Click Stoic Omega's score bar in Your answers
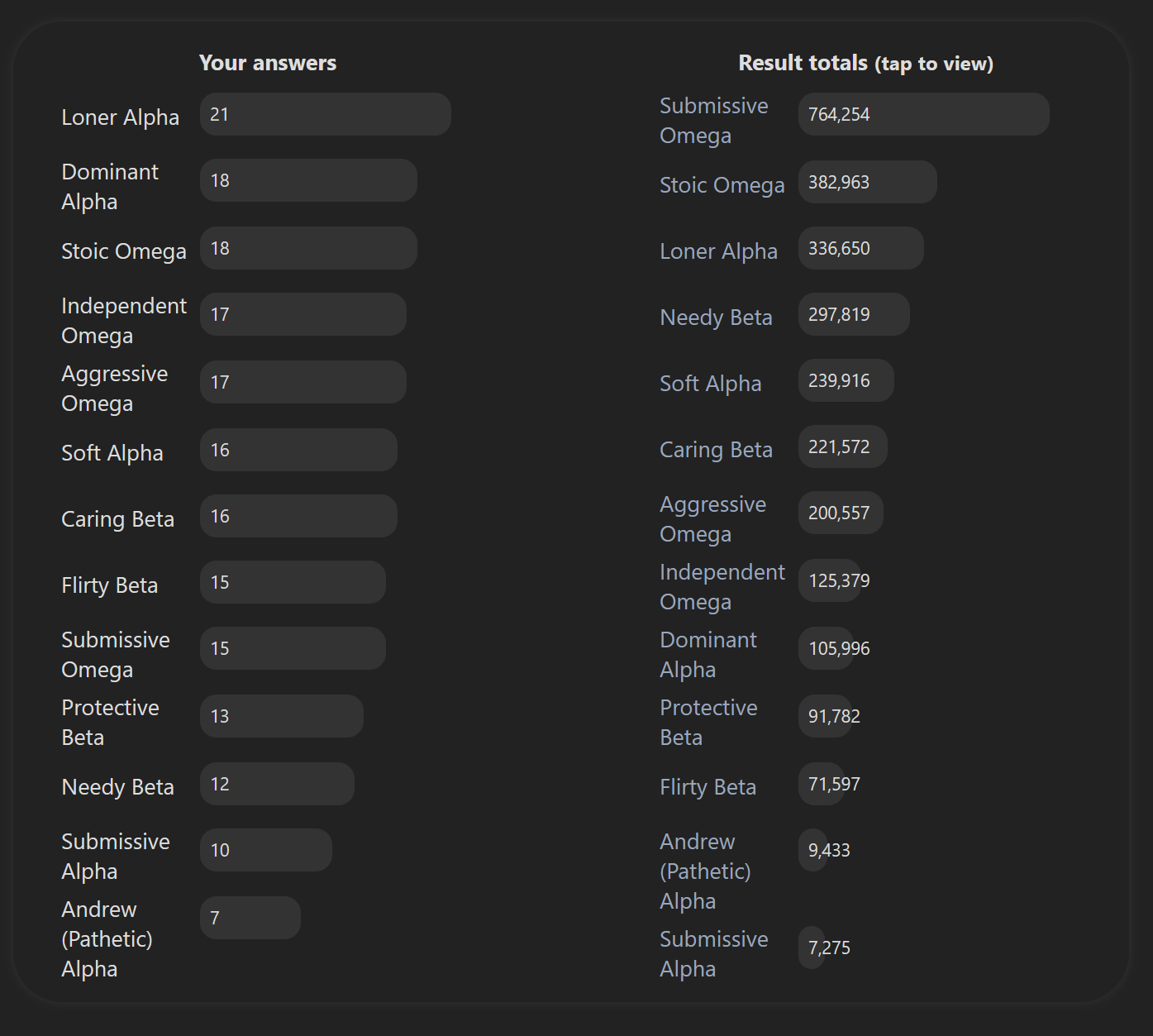The image size is (1153, 1036). pos(308,248)
